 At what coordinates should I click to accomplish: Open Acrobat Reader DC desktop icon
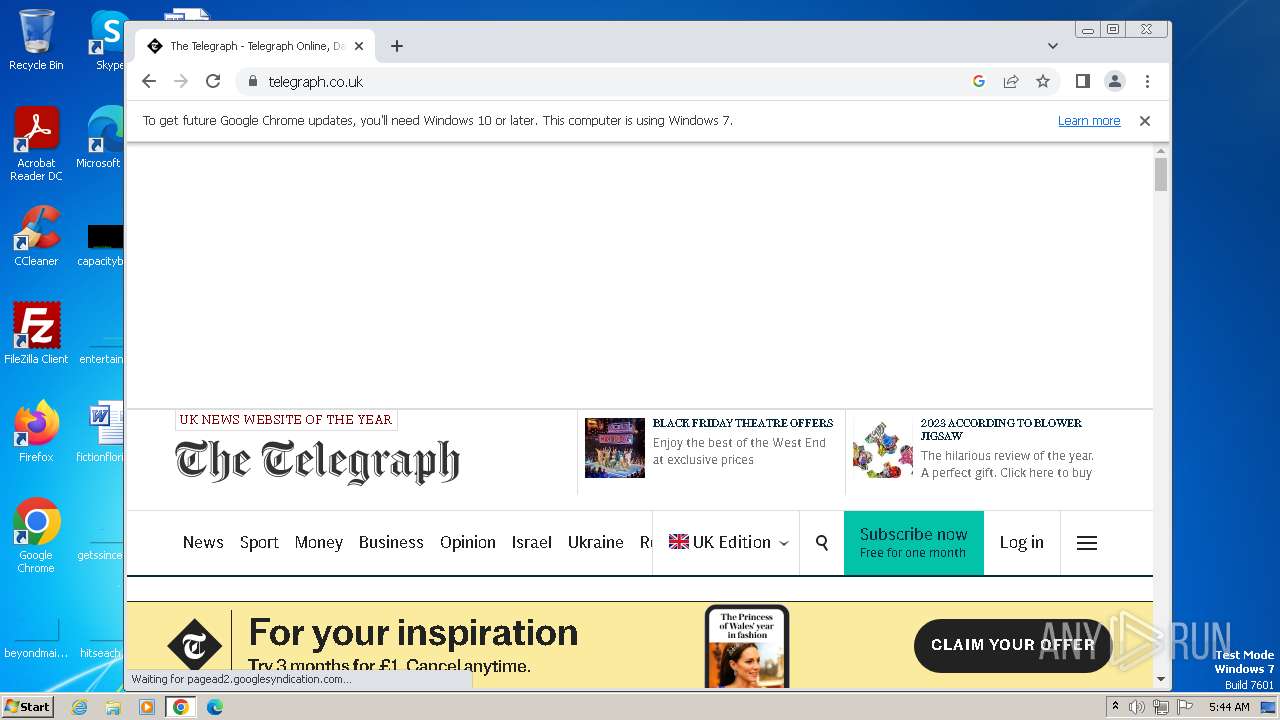click(36, 144)
